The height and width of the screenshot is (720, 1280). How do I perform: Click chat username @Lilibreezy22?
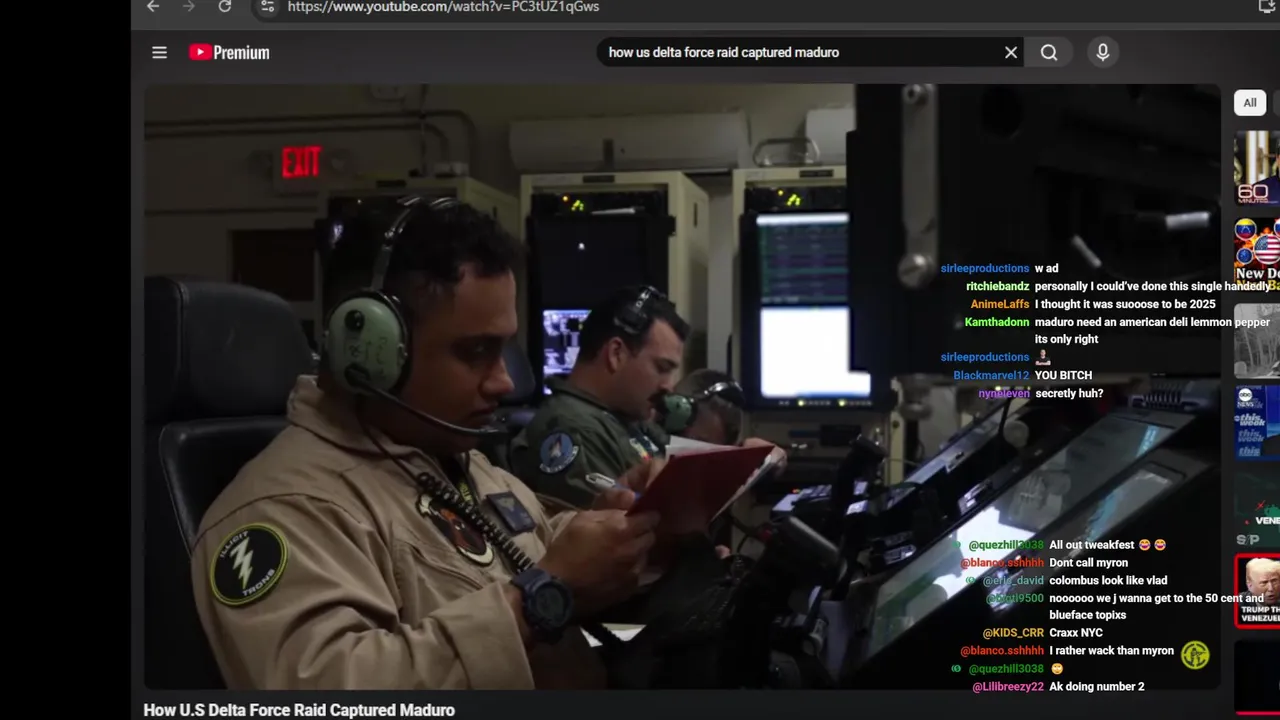click(1008, 687)
